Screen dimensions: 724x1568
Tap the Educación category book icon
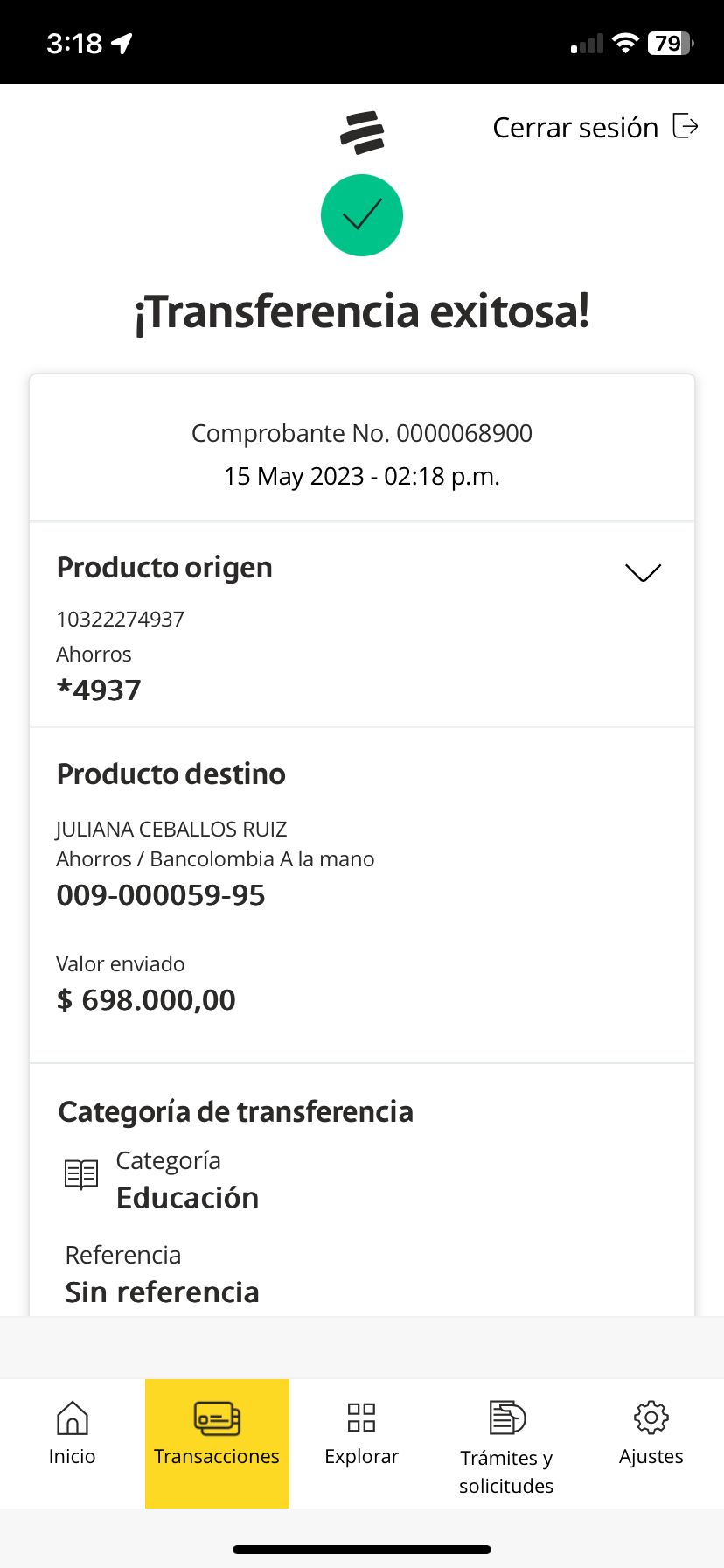(x=81, y=1174)
